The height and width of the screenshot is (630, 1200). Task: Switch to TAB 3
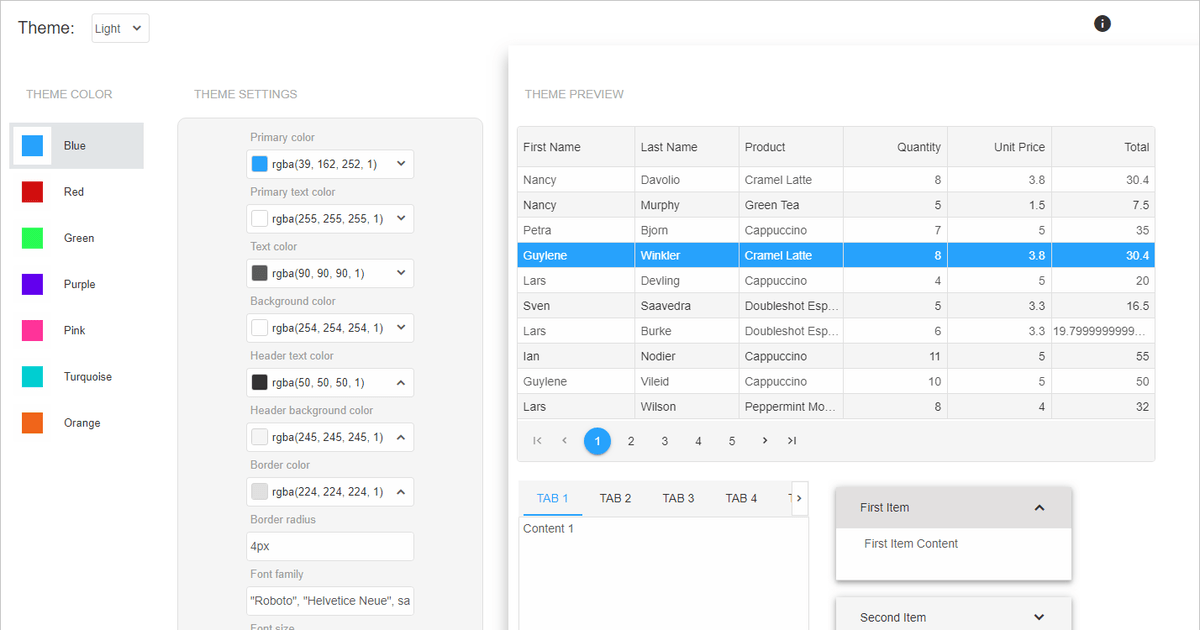(678, 498)
